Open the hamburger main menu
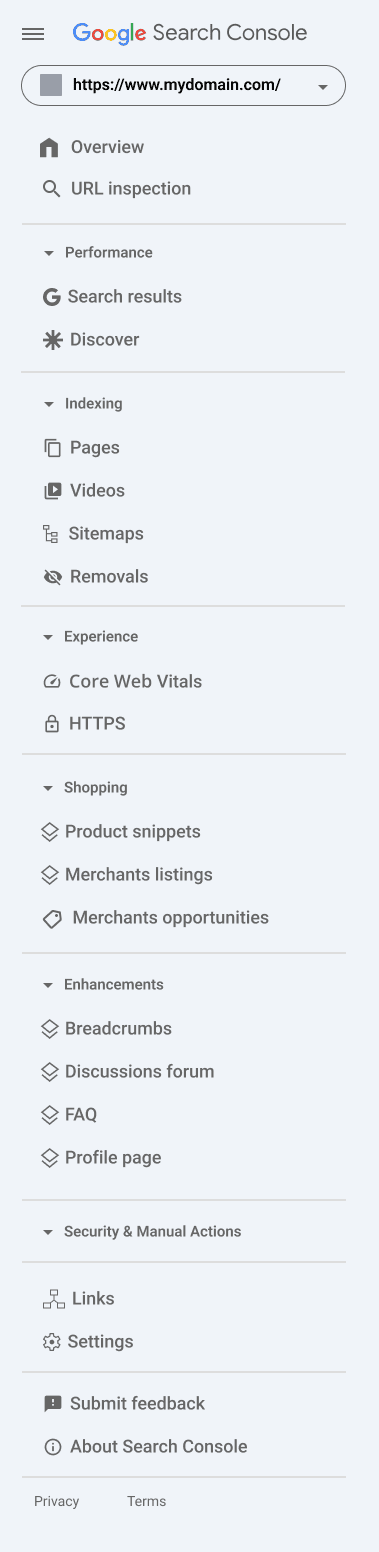 point(33,34)
